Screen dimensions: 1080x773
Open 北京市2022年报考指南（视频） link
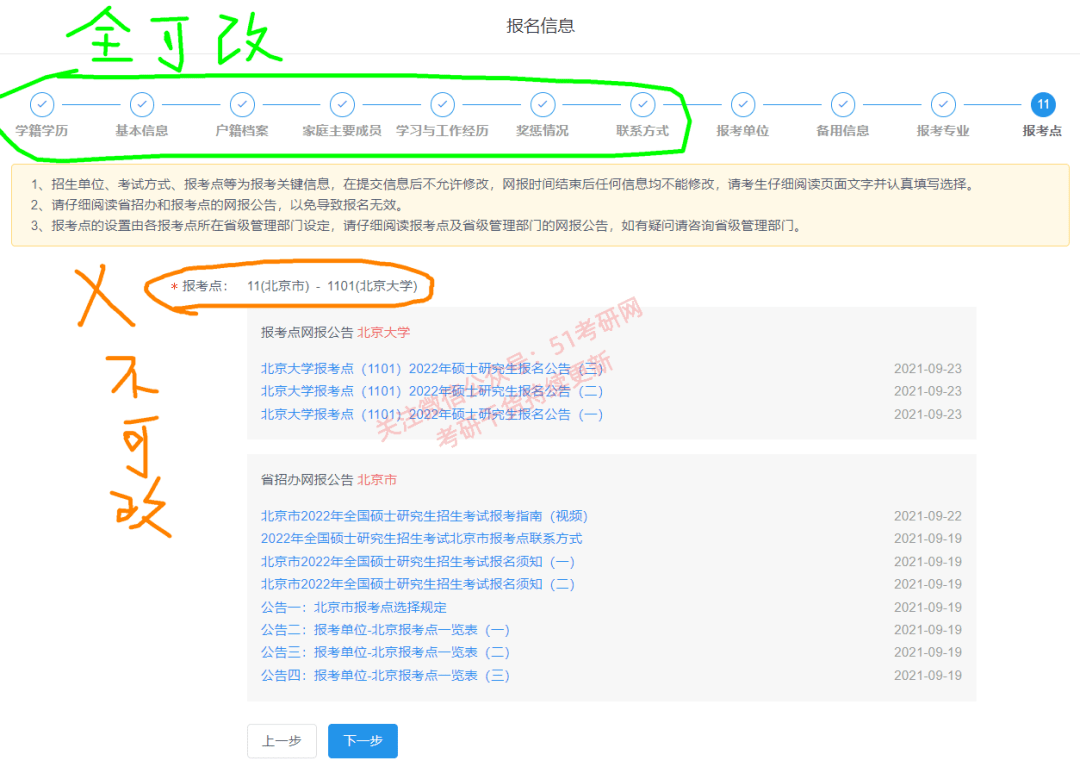pyautogui.click(x=424, y=516)
